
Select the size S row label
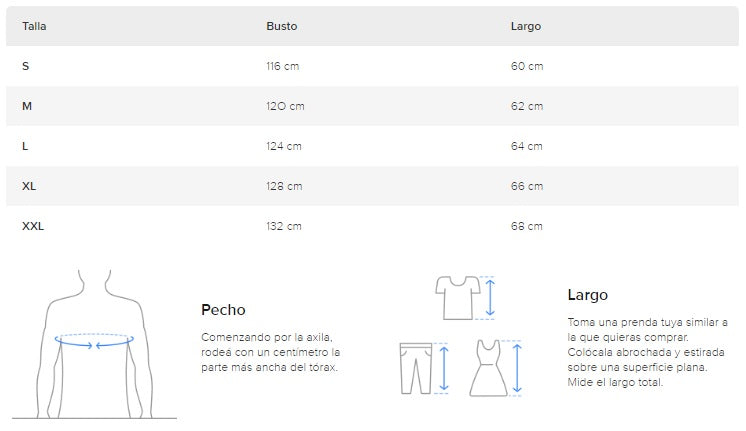pos(25,66)
